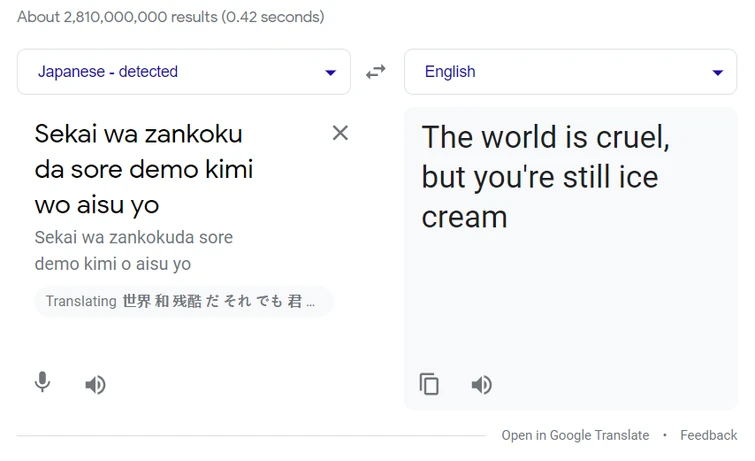Swap source and target languages
This screenshot has height=461, width=755.
coord(376,72)
